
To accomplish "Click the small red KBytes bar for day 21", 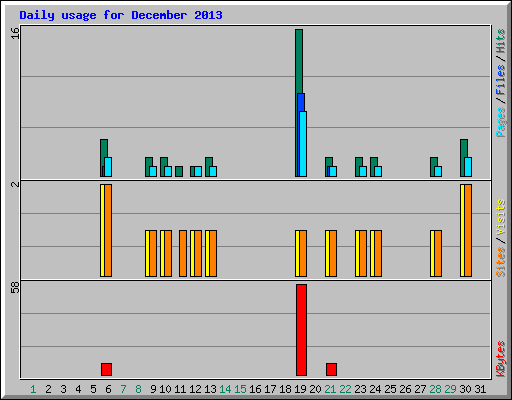I will tap(331, 369).
